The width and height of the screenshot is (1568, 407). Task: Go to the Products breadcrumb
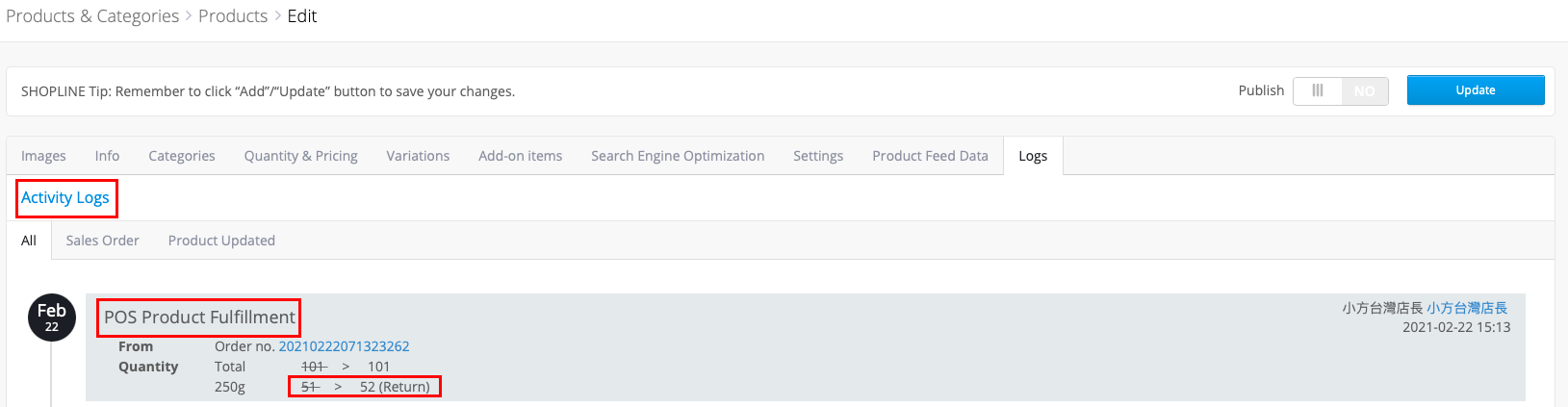(233, 16)
